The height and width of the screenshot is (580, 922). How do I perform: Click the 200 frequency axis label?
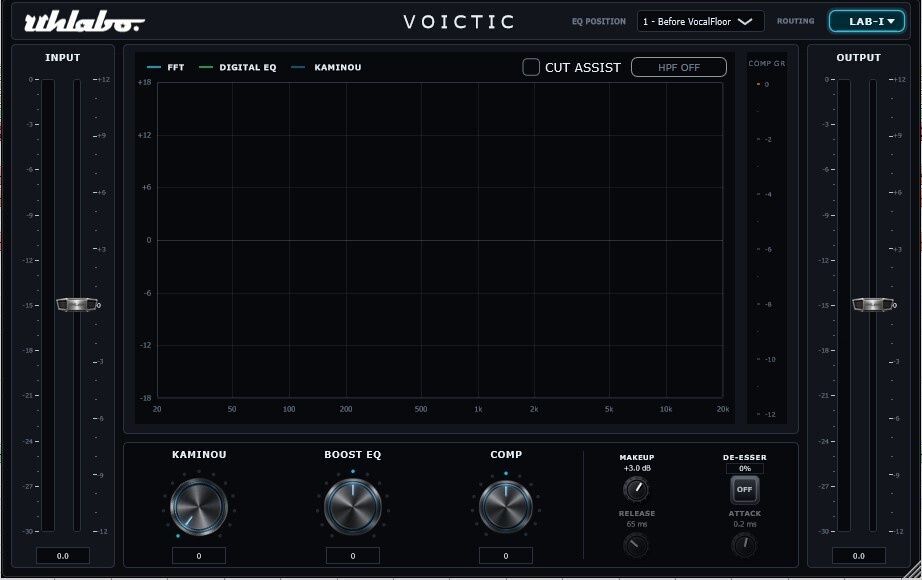pyautogui.click(x=346, y=409)
